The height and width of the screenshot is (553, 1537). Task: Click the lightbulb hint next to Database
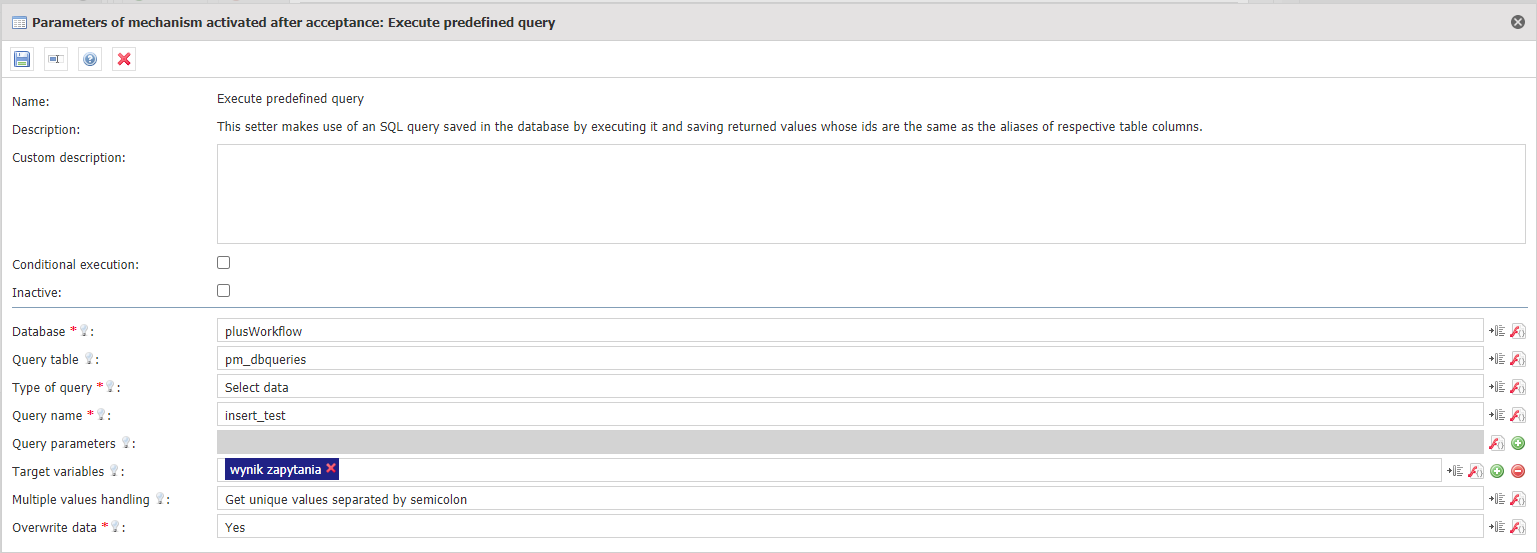tap(84, 330)
